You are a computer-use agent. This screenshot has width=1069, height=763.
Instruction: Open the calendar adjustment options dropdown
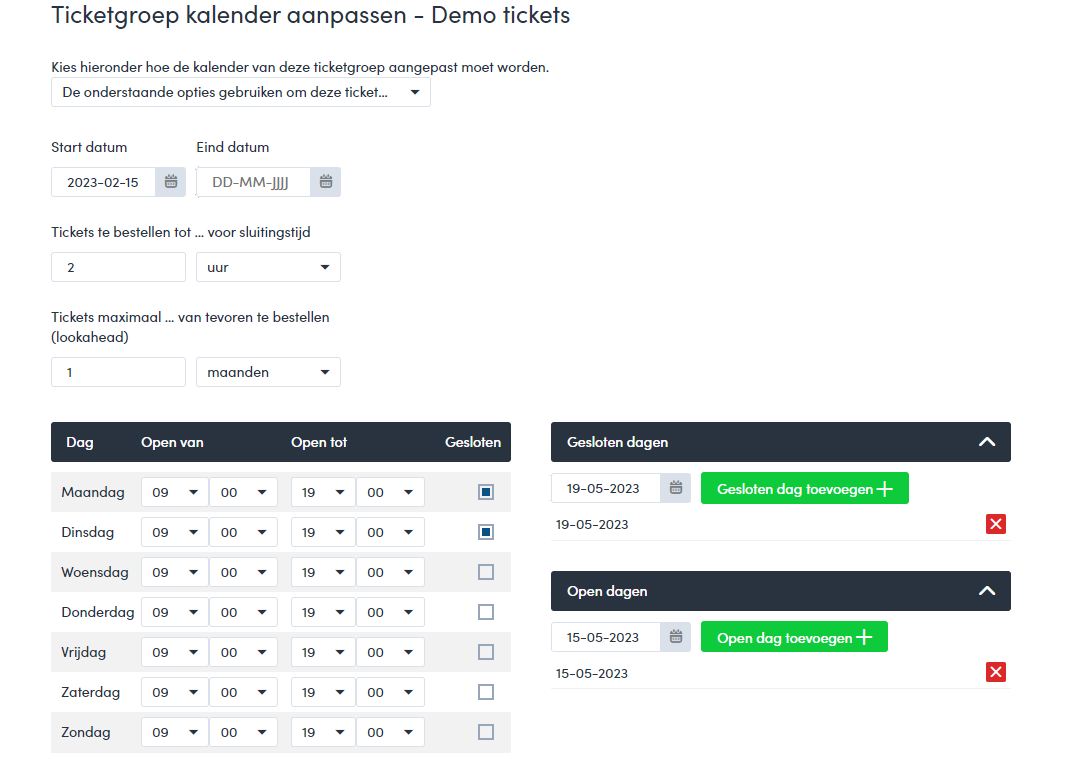[241, 92]
